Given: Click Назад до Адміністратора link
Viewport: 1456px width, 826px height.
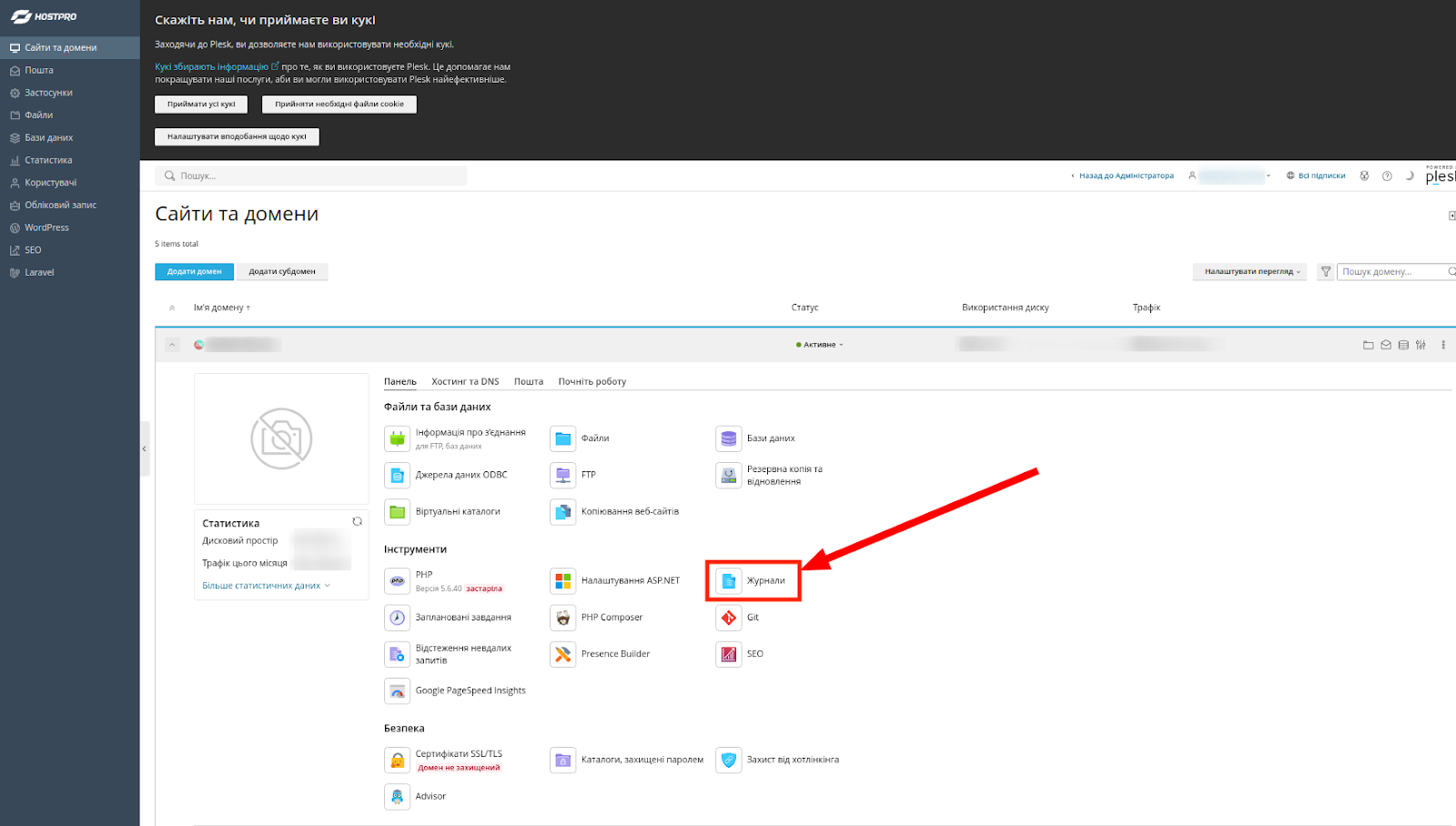Looking at the screenshot, I should click(1122, 176).
